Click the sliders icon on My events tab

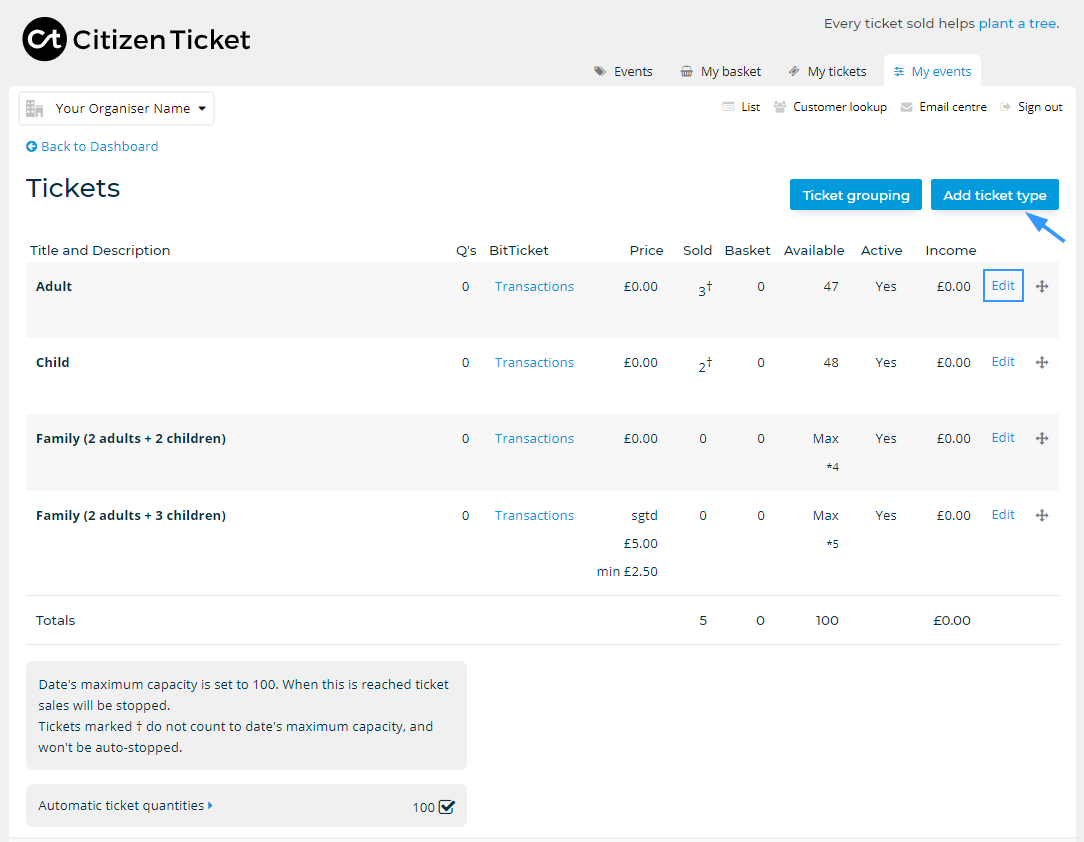(898, 70)
